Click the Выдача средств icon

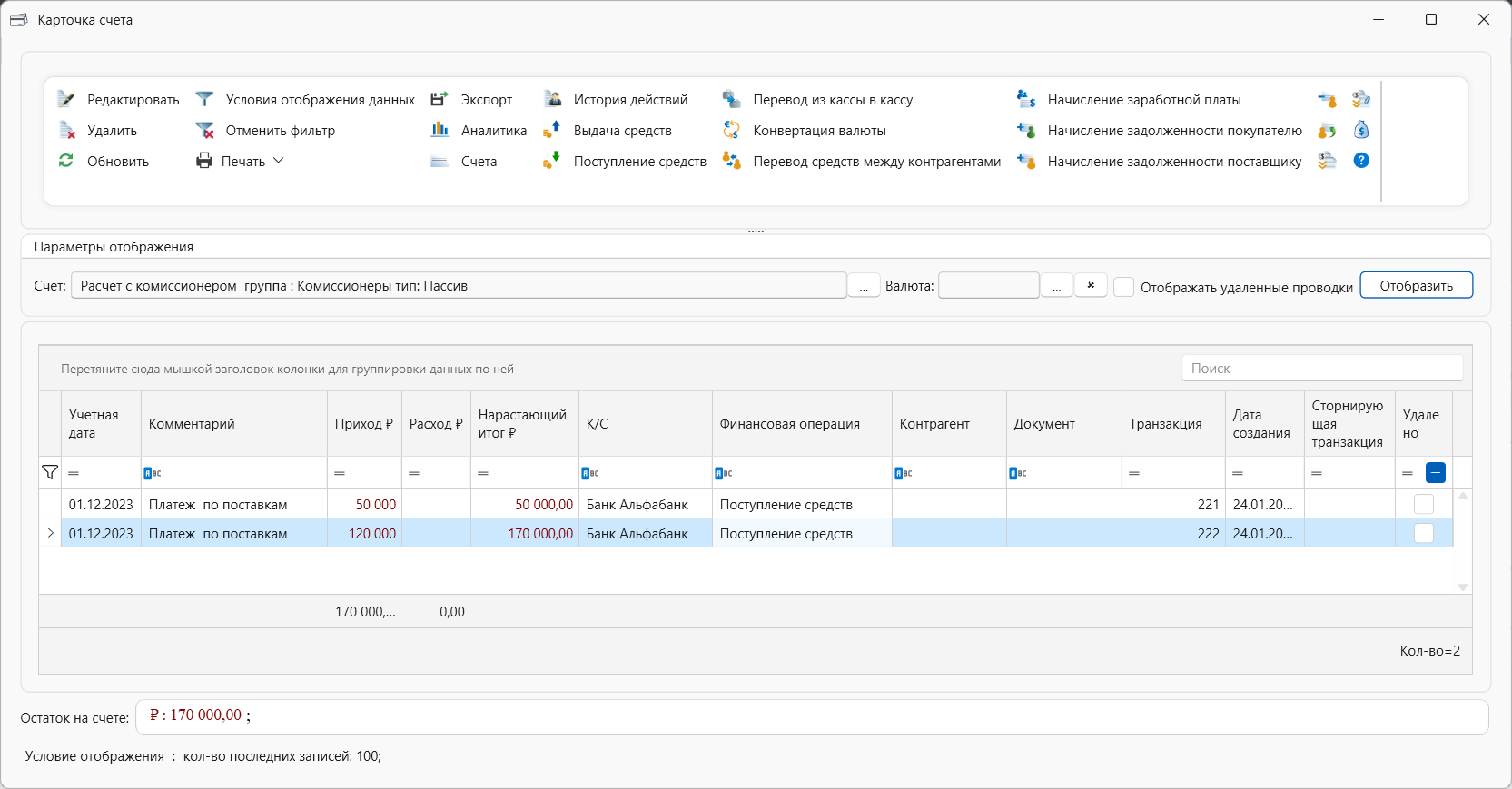tap(552, 130)
